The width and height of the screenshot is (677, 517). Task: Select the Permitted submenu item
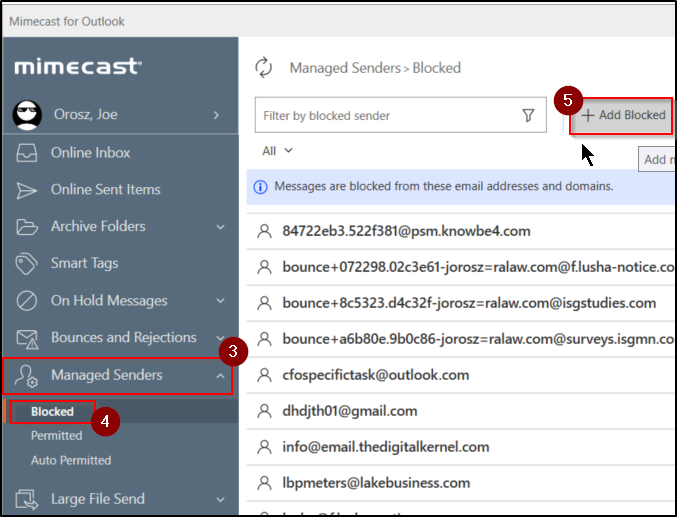(x=57, y=436)
